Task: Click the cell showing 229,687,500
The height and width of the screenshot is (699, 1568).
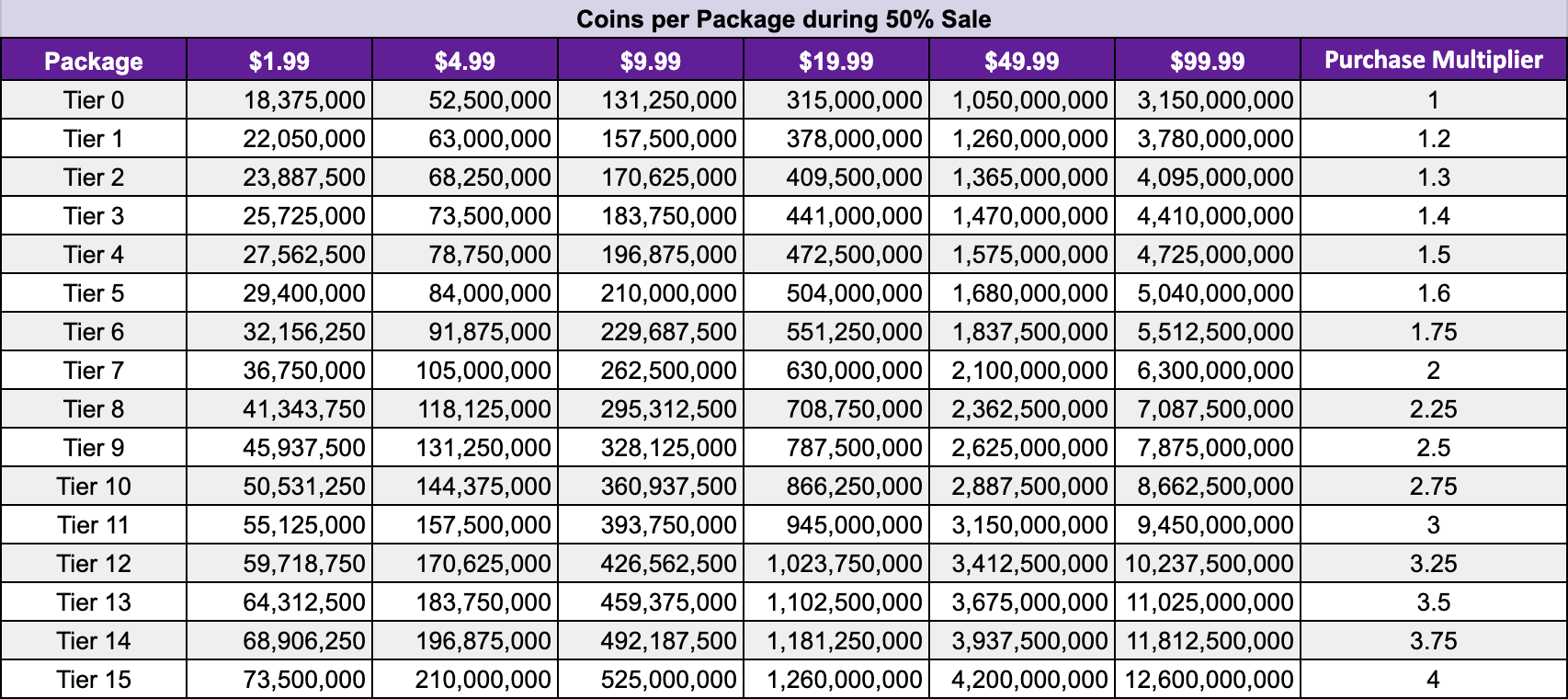Action: (x=668, y=332)
